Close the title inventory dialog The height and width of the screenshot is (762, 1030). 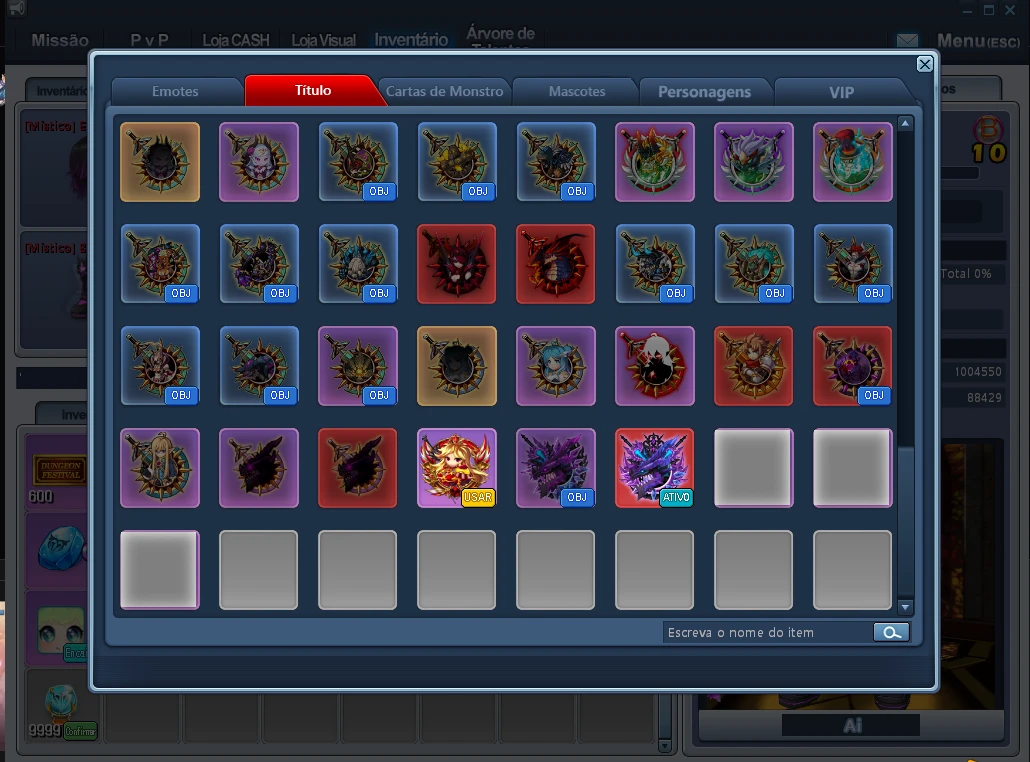[924, 64]
